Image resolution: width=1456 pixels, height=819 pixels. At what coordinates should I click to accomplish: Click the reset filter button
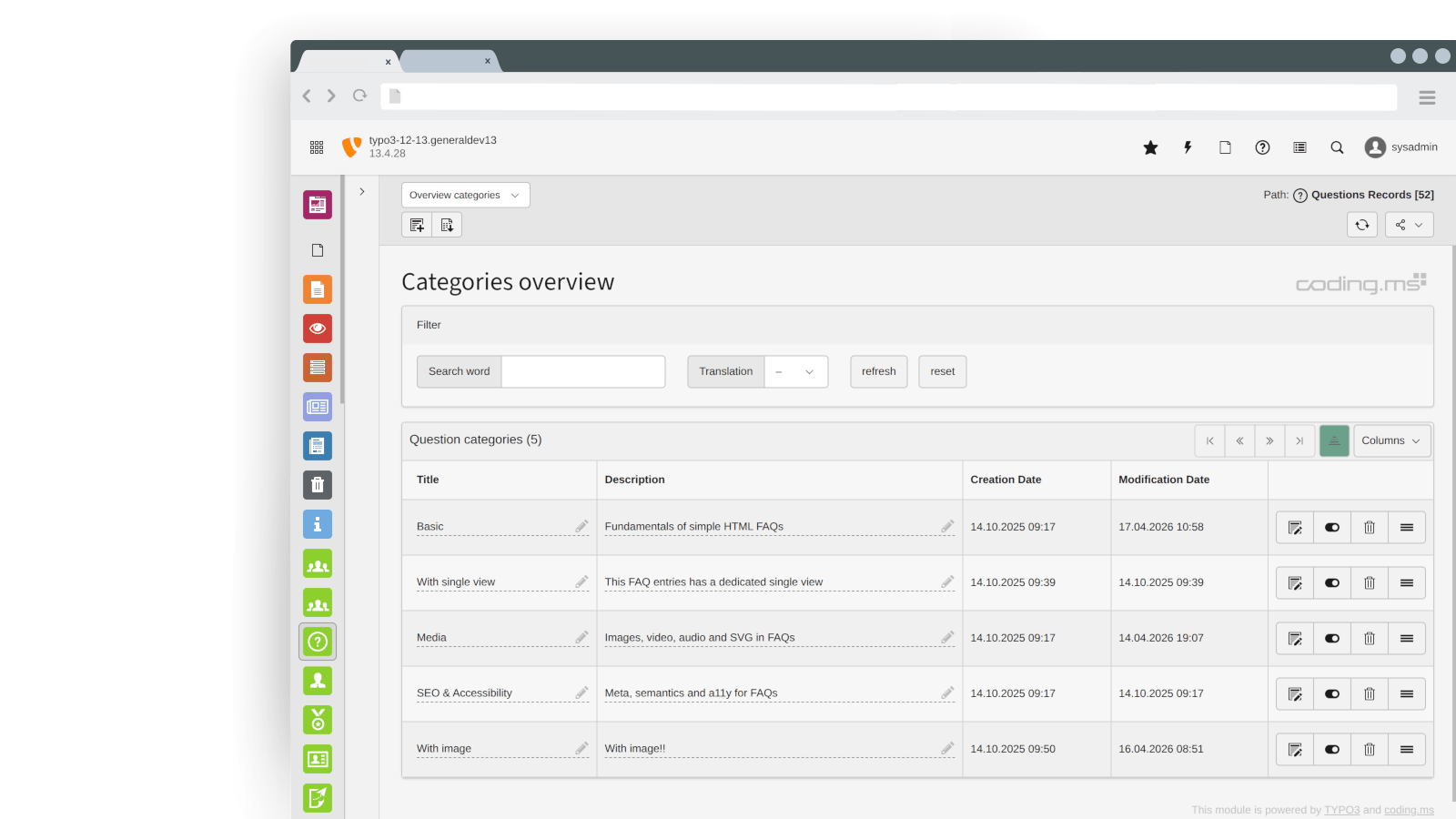coord(942,371)
